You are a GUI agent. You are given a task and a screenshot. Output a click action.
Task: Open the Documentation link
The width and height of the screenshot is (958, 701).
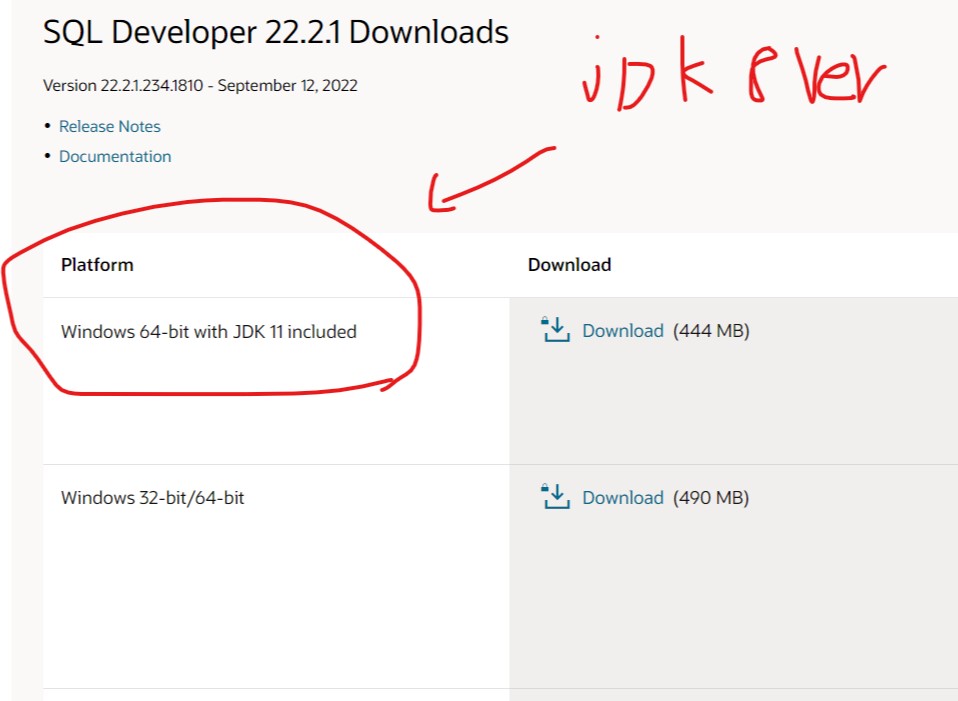(x=115, y=156)
